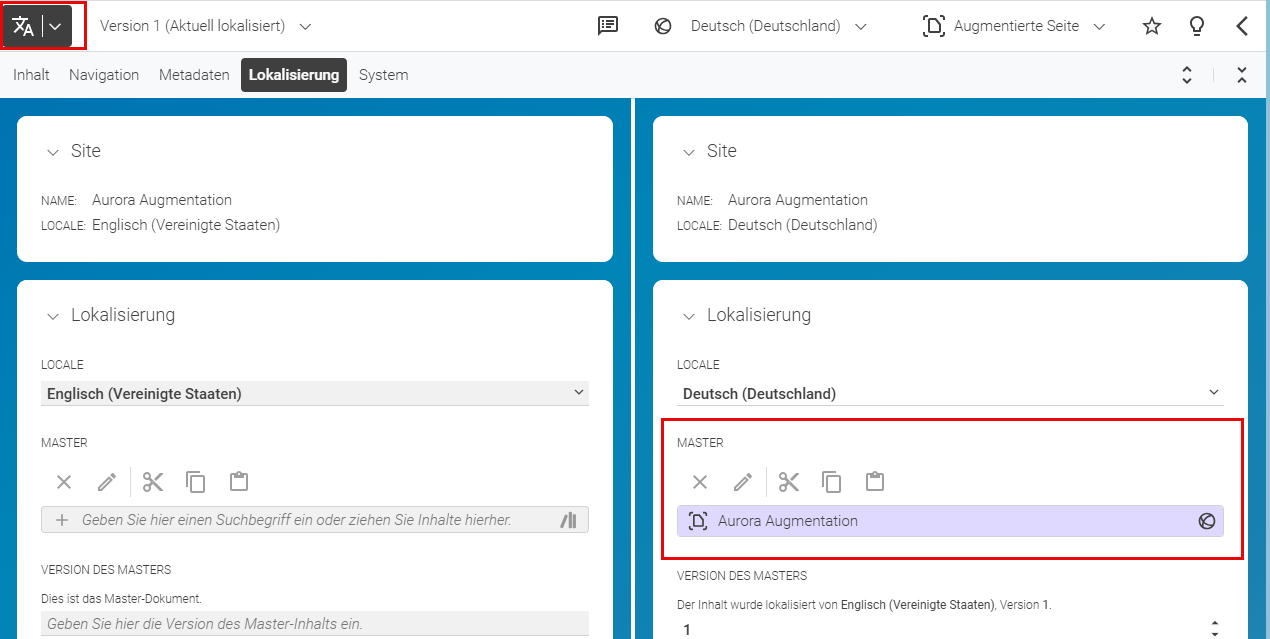Click copy icon in right Master toolbar

coord(832,482)
